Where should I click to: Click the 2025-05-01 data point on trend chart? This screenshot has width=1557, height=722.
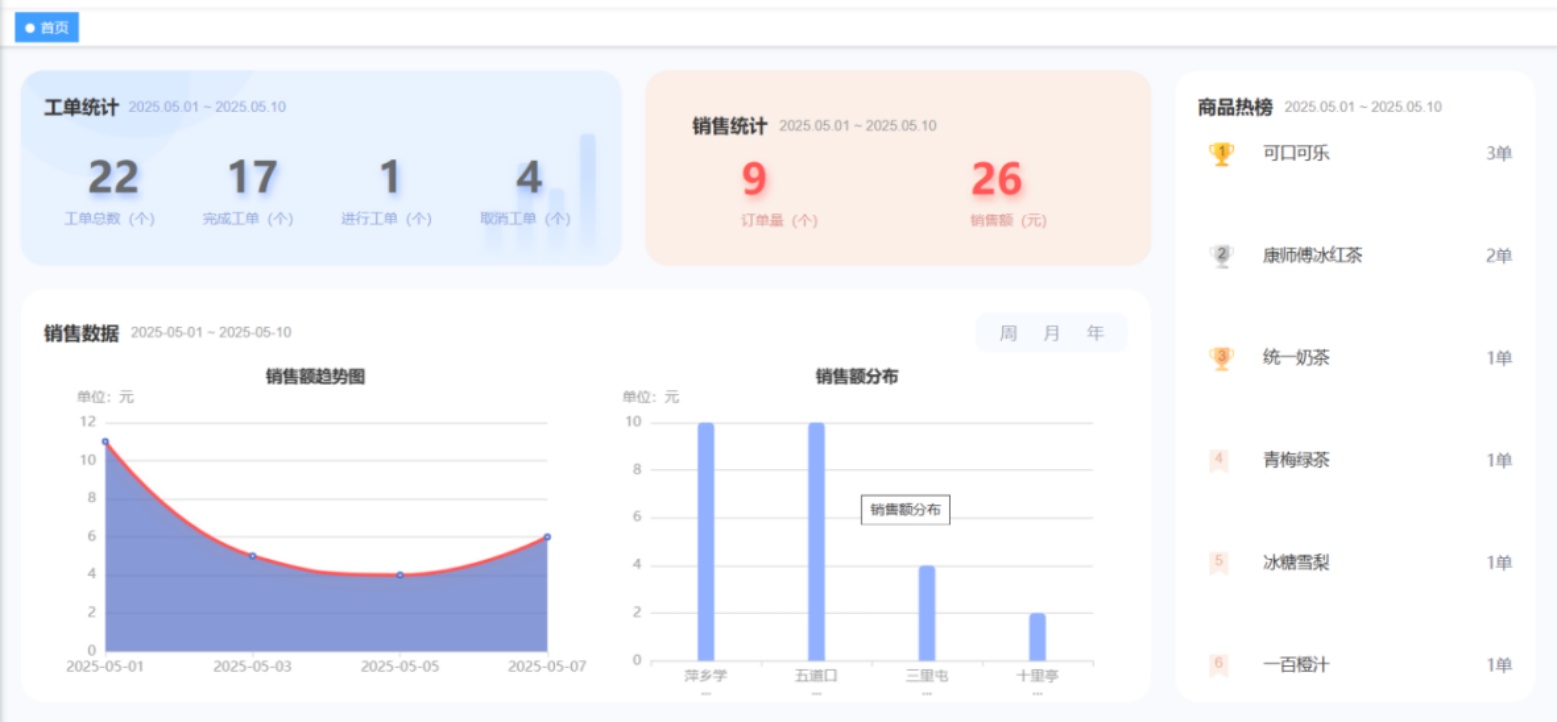[x=105, y=442]
